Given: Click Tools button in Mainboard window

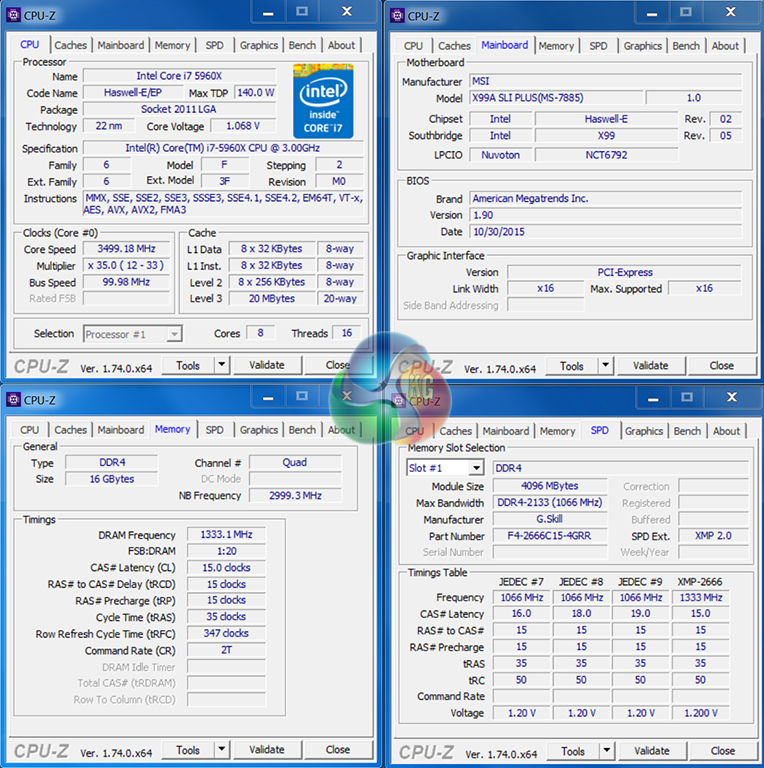Looking at the screenshot, I should pyautogui.click(x=572, y=366).
